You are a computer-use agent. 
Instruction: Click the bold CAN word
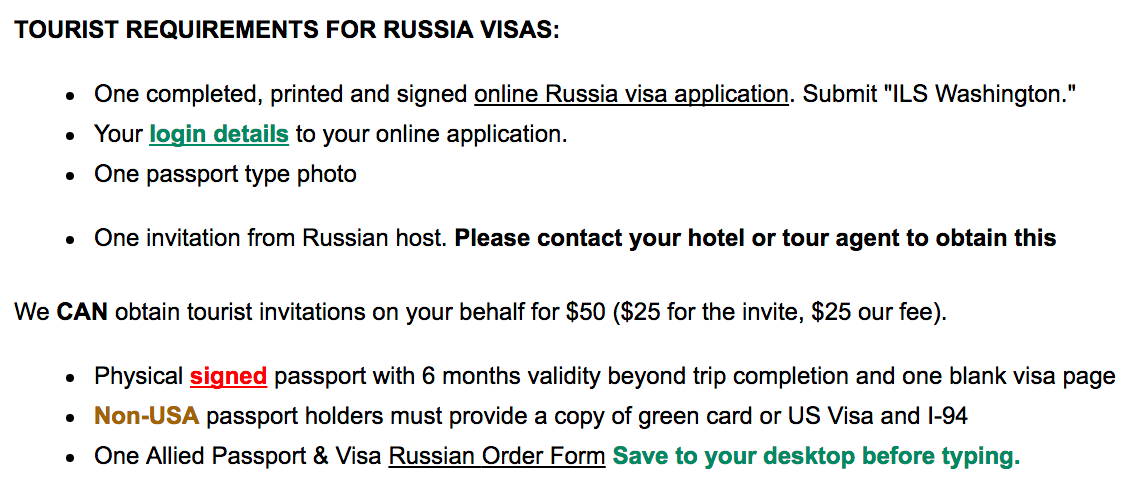pos(82,313)
